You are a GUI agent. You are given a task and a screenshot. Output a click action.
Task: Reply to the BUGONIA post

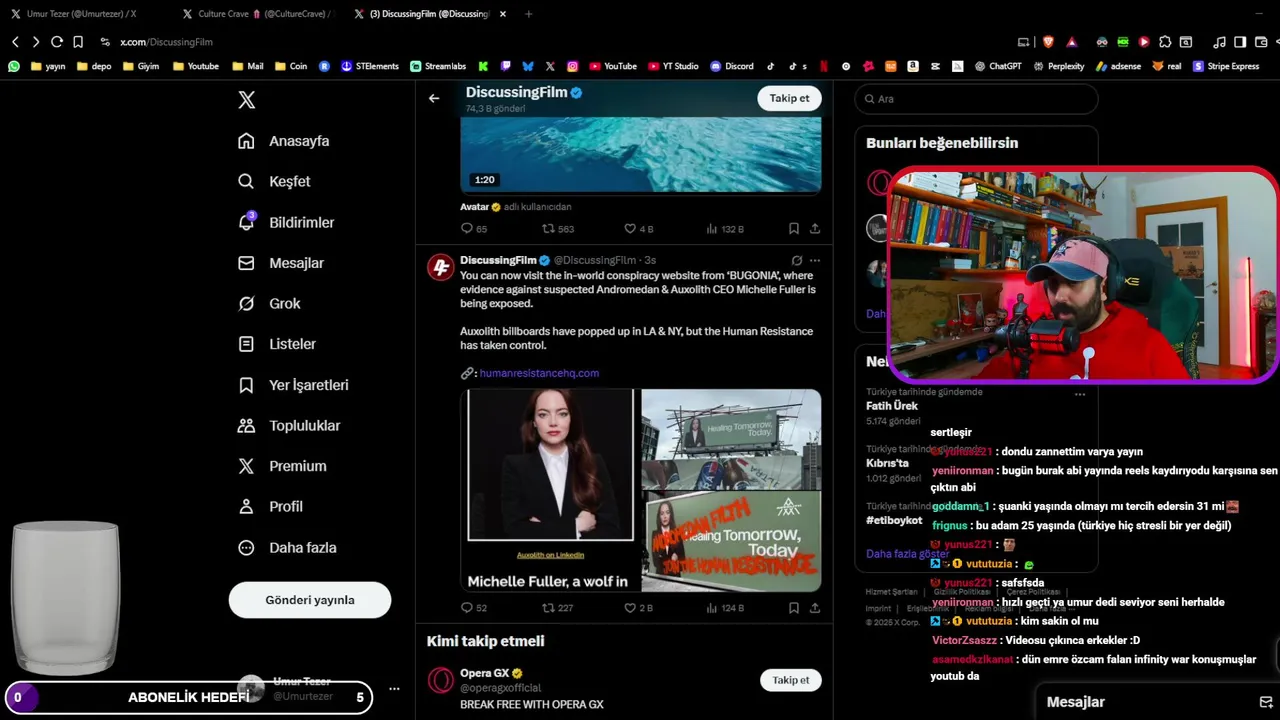pos(473,607)
